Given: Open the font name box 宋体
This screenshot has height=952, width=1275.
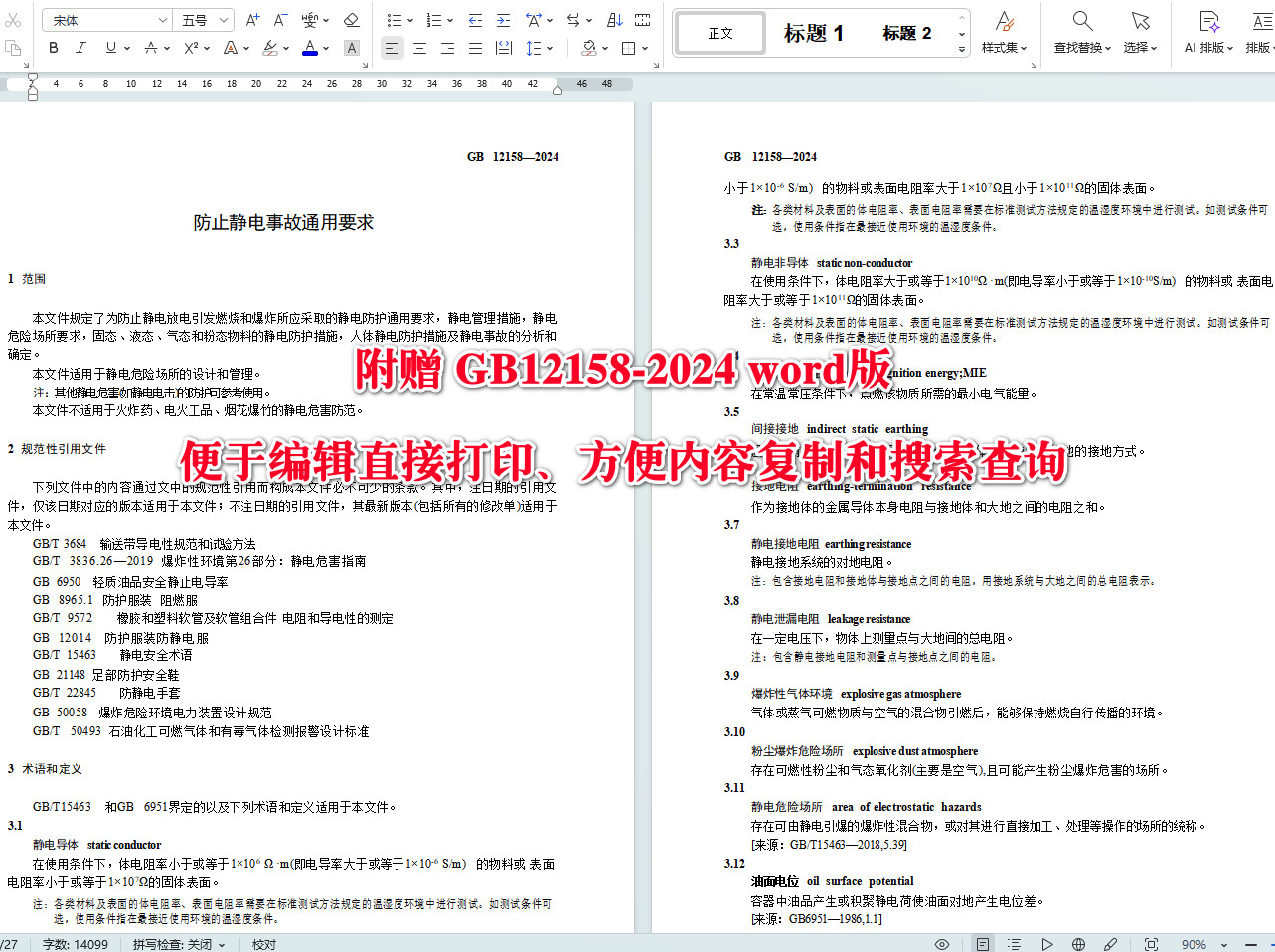Looking at the screenshot, I should (109, 20).
